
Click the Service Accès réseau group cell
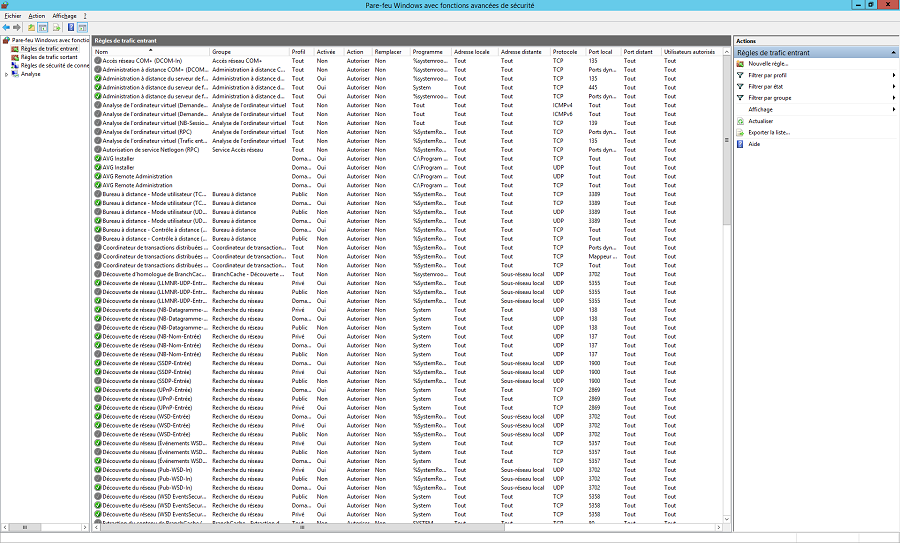(x=238, y=149)
